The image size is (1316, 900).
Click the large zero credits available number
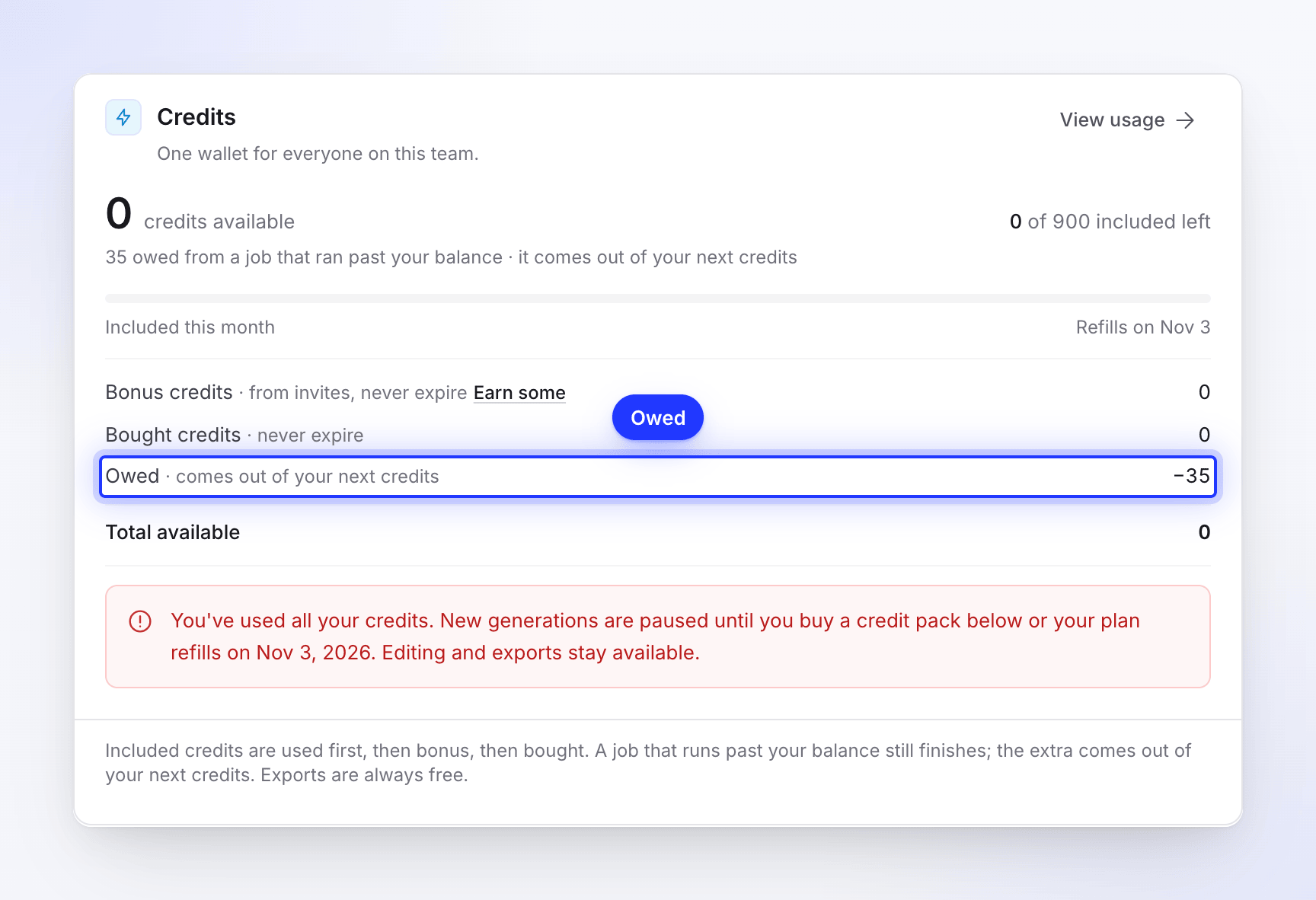[x=119, y=213]
